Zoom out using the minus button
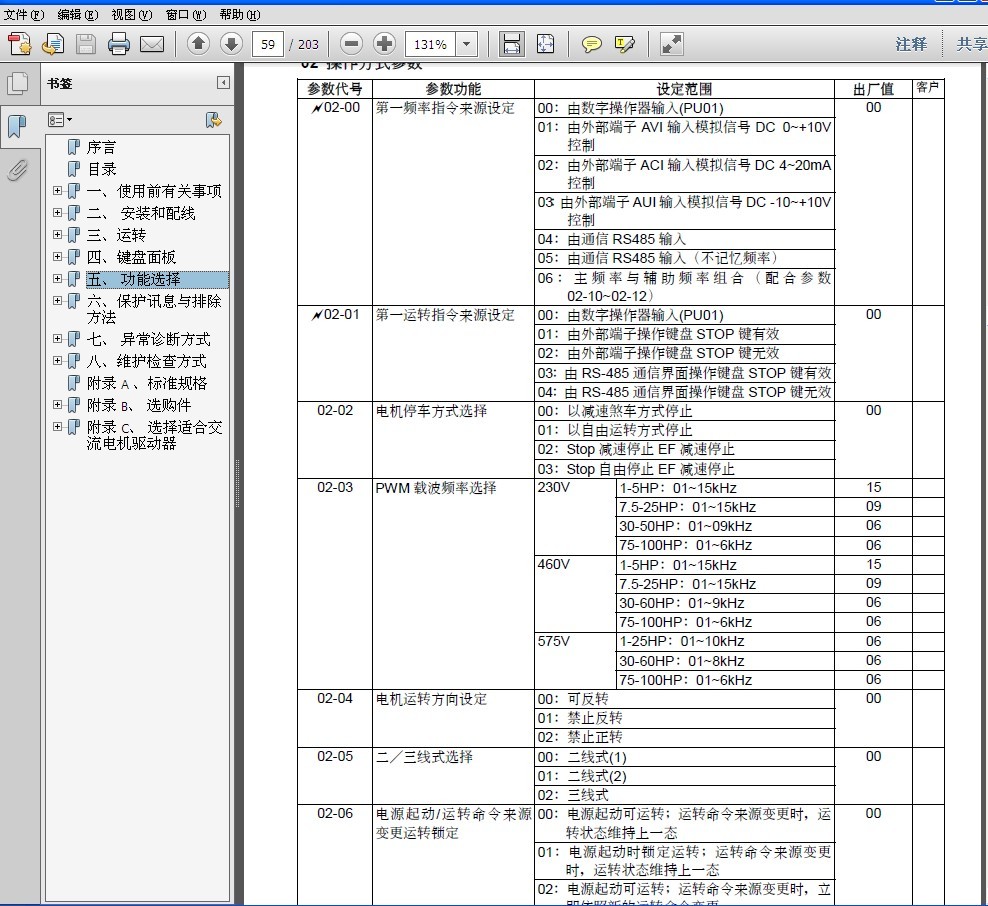 (x=351, y=44)
